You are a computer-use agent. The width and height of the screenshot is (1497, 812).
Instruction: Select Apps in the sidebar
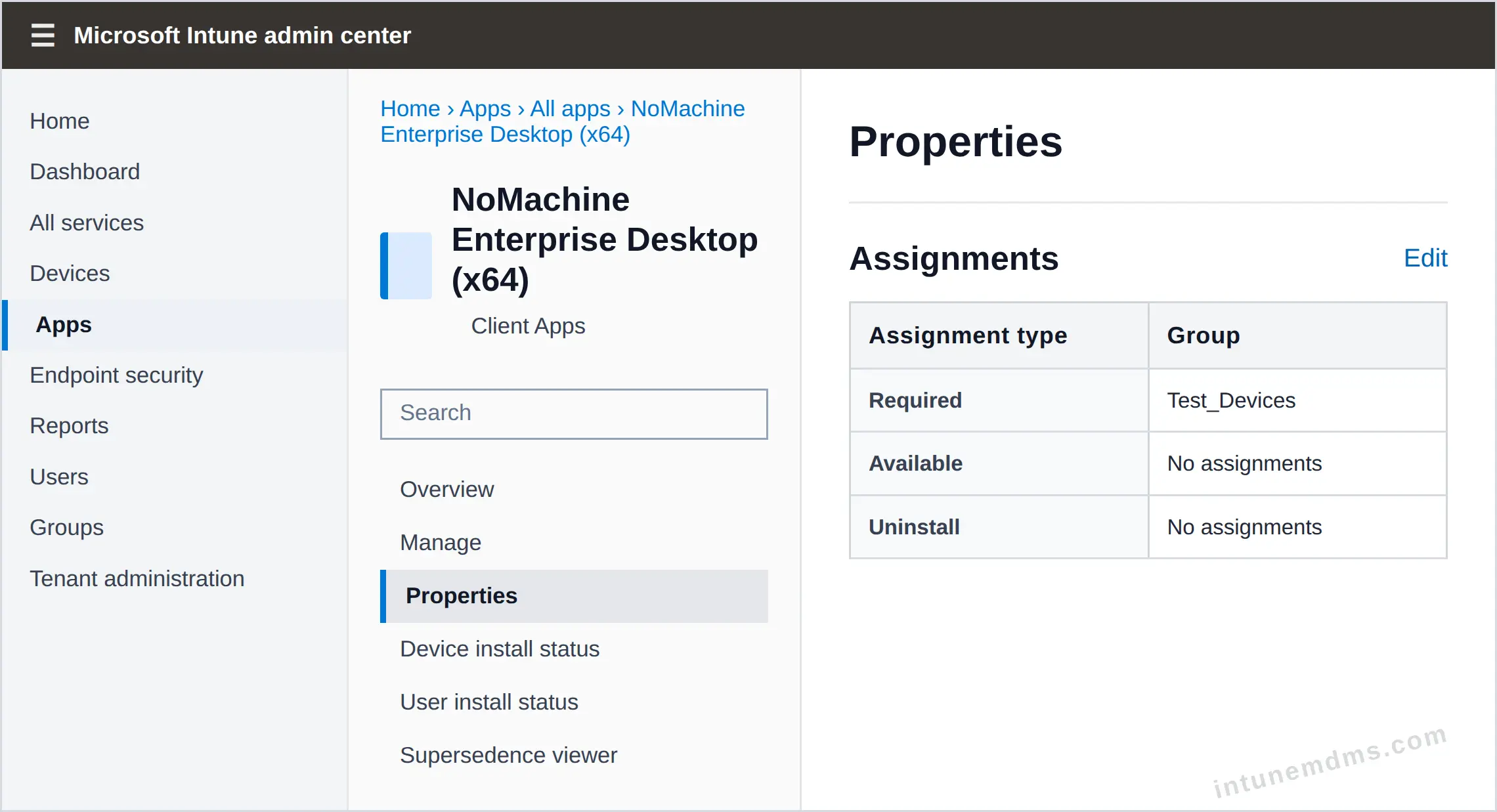coord(175,325)
